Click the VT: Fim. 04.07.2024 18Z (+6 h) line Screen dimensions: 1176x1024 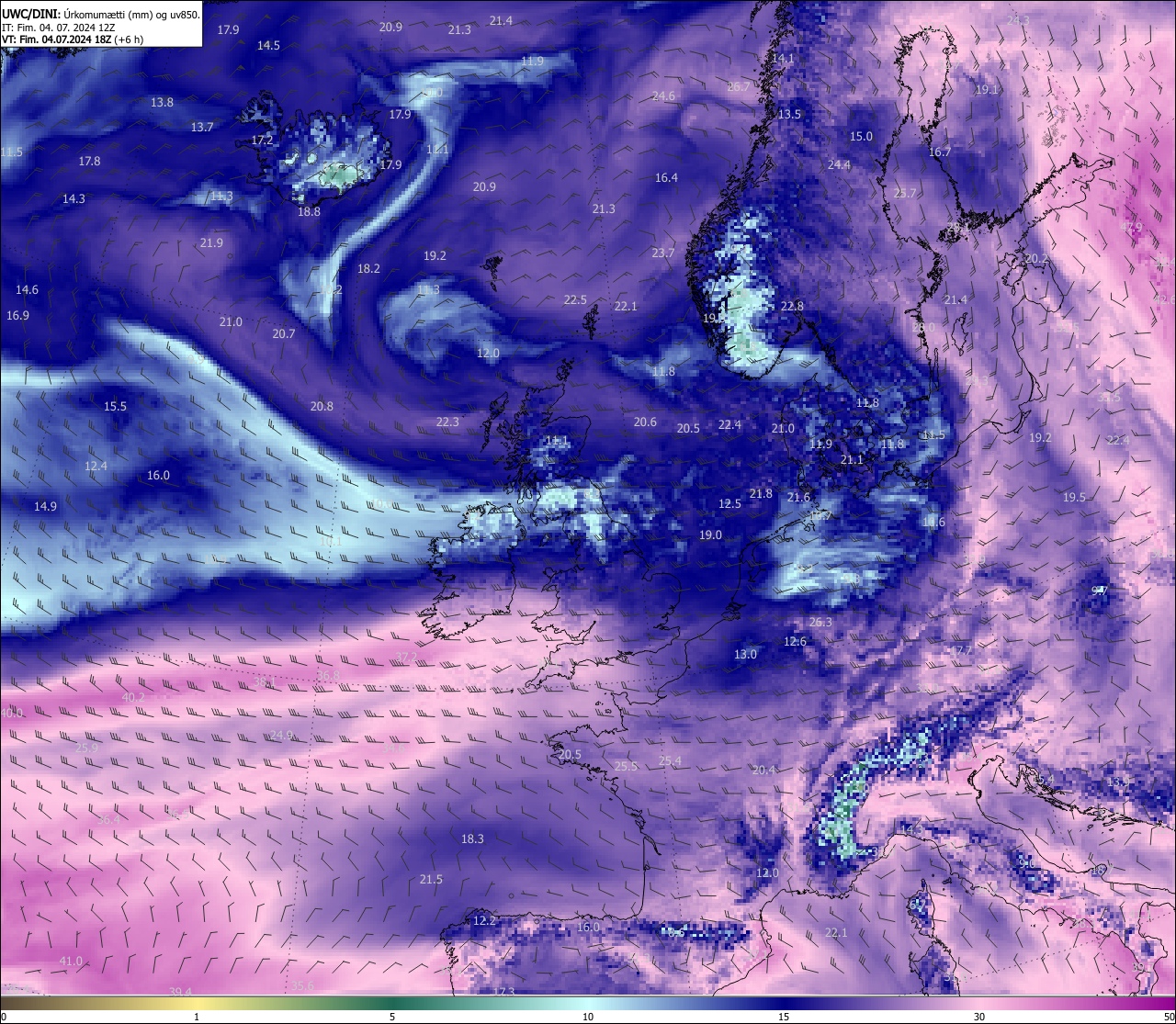[73, 39]
